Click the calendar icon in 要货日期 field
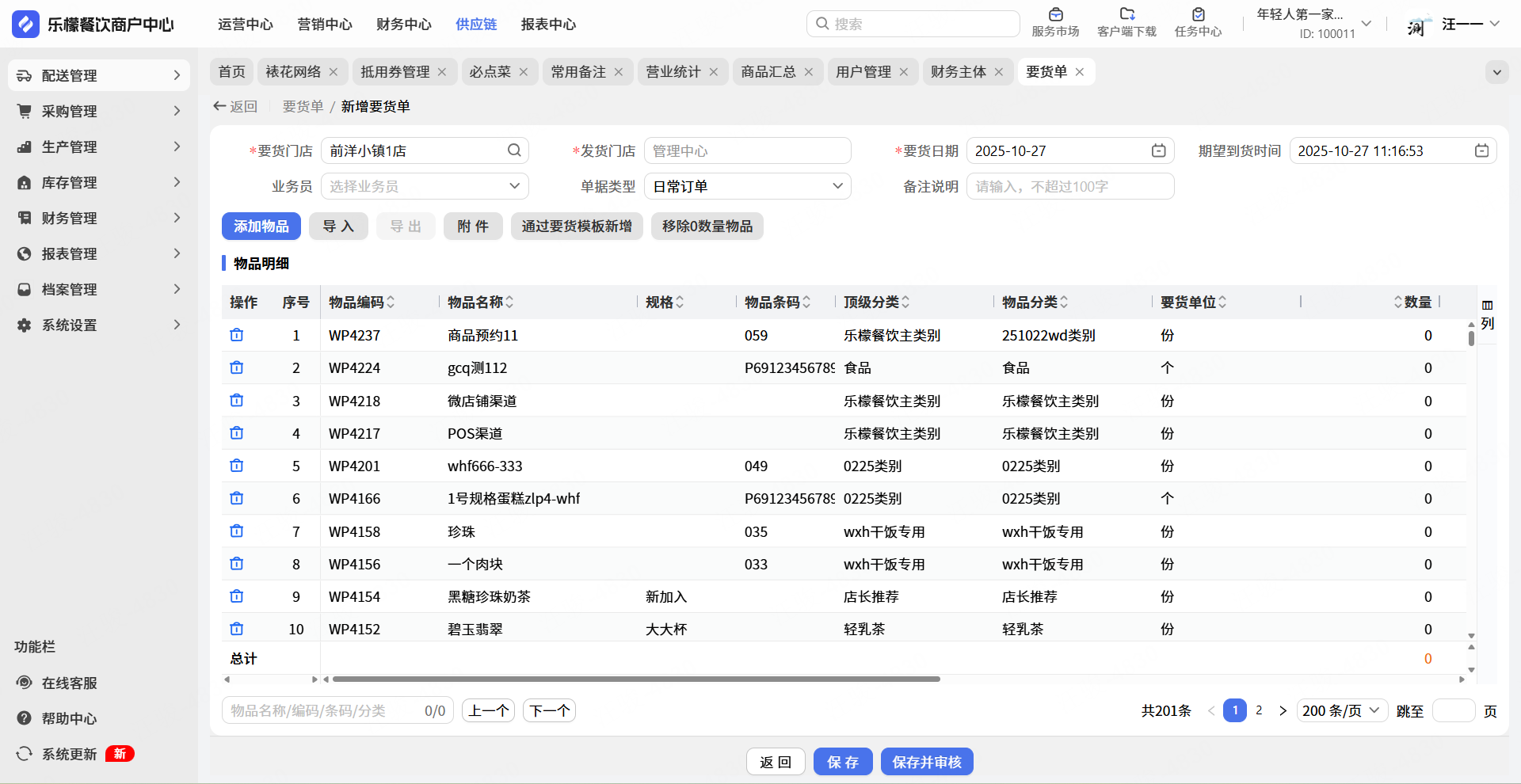The width and height of the screenshot is (1521, 784). [1158, 150]
